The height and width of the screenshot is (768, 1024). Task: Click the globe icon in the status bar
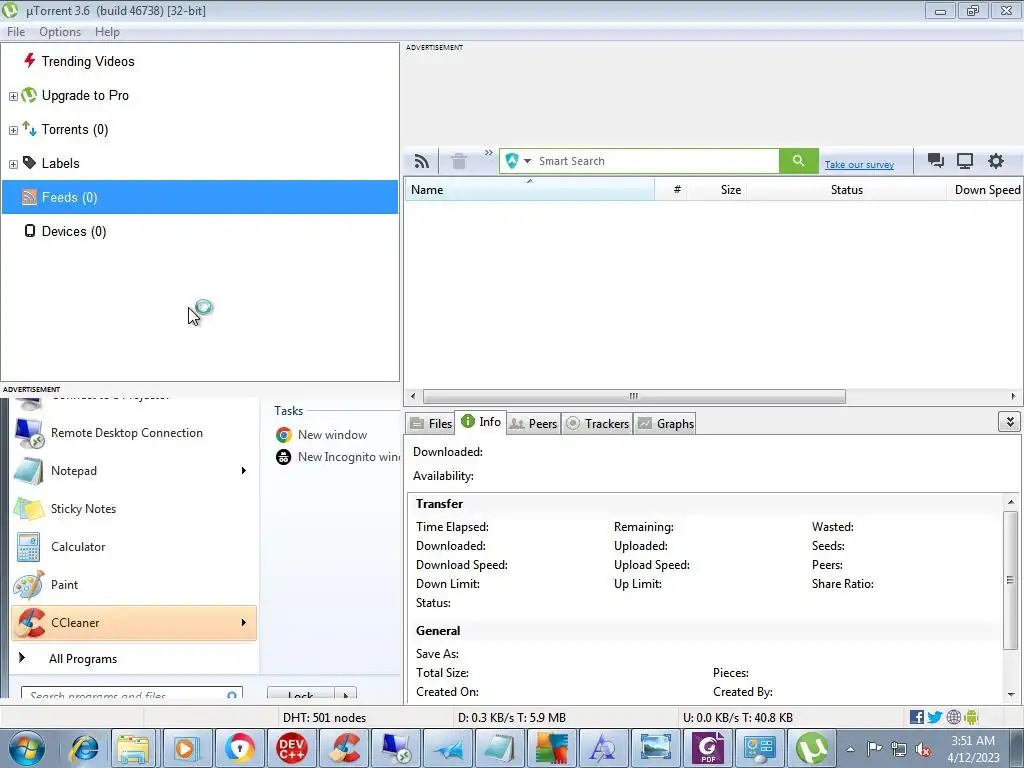[x=953, y=717]
